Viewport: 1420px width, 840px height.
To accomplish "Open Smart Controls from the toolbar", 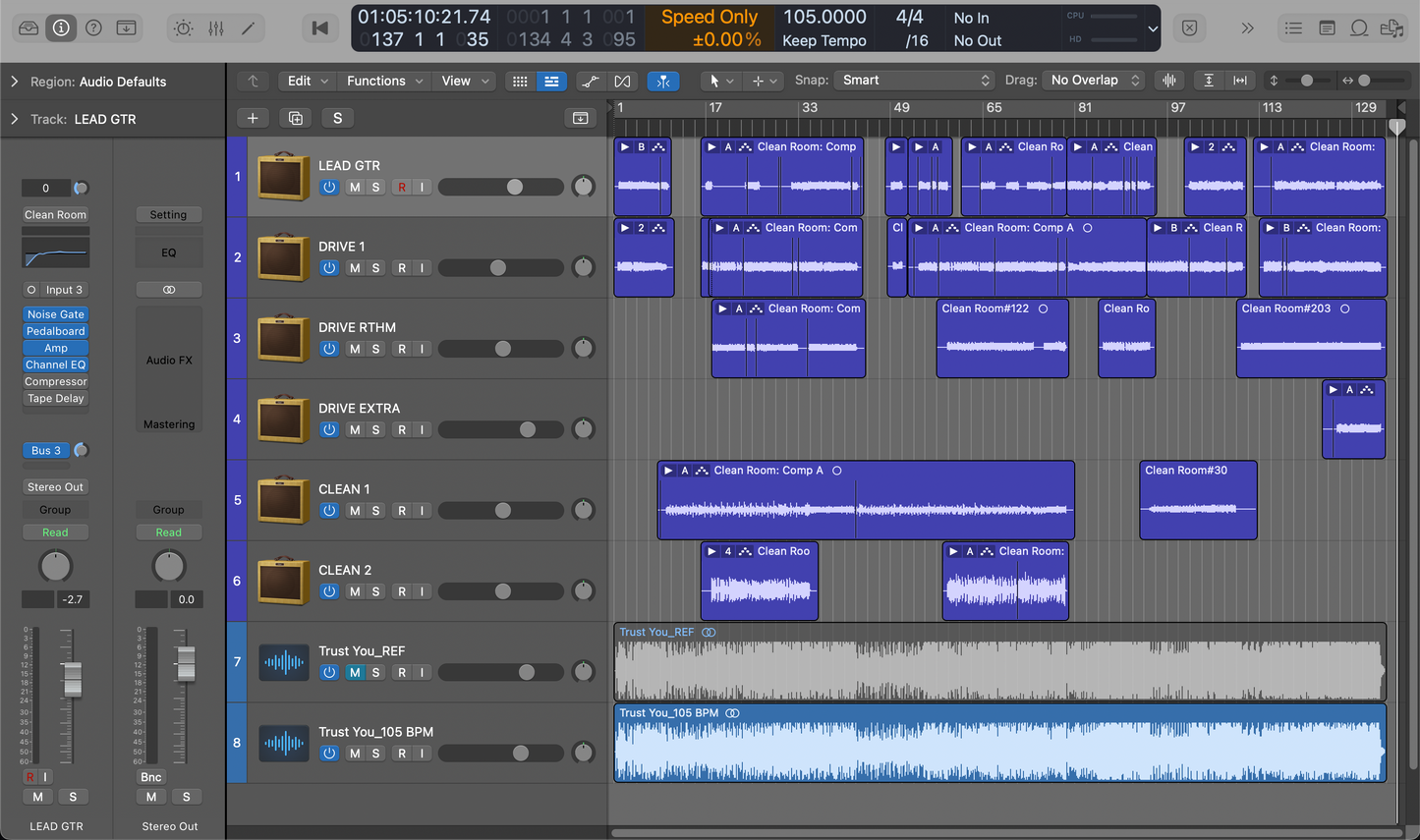I will [184, 28].
